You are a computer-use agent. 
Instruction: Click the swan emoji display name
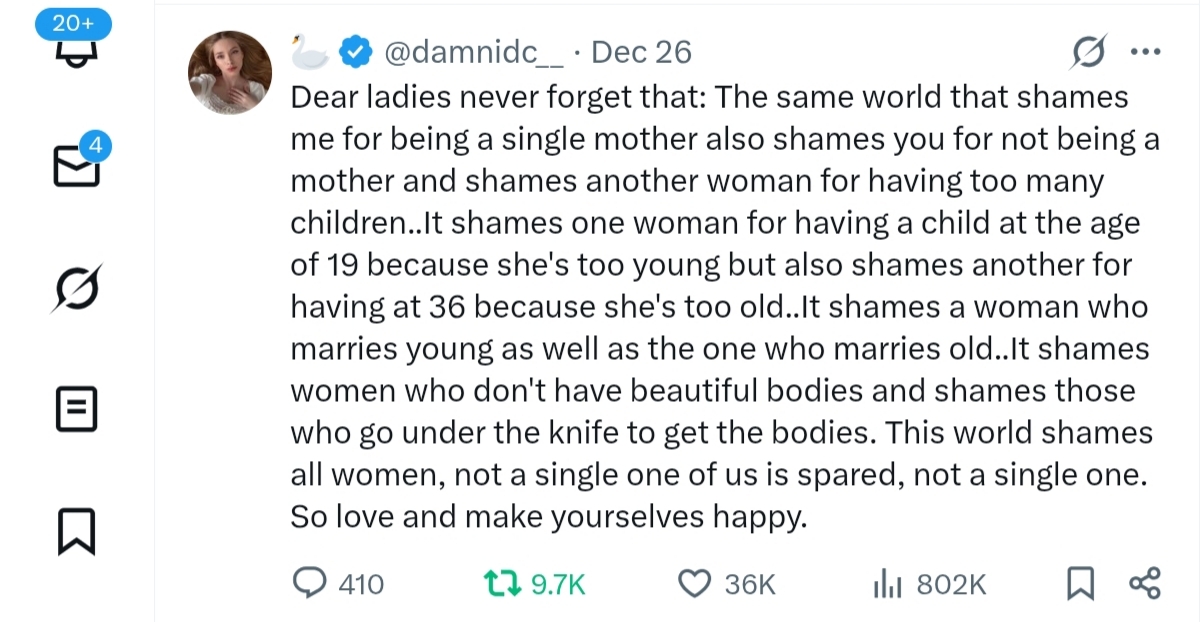click(309, 52)
